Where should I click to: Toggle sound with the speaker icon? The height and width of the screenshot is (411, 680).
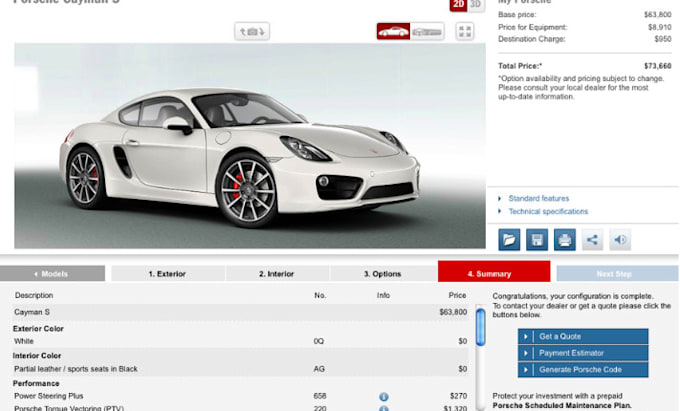pyautogui.click(x=620, y=240)
